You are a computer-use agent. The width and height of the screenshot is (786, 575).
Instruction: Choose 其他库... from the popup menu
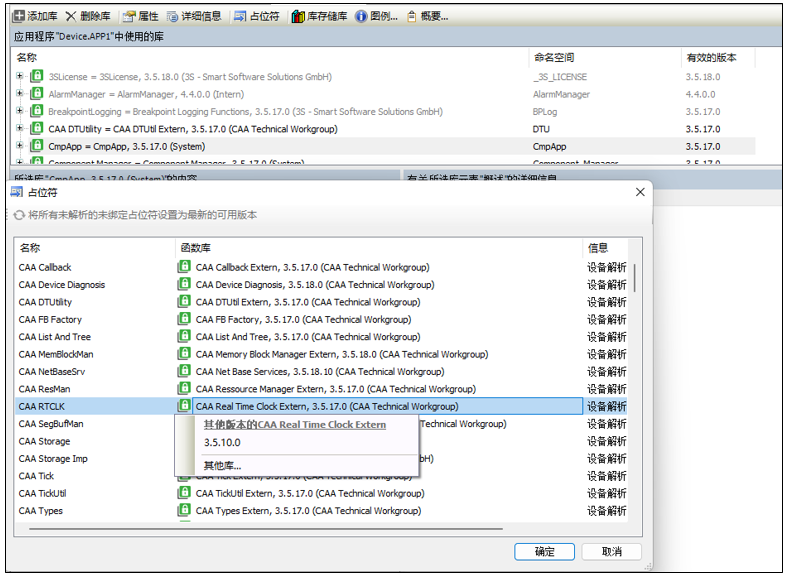(222, 465)
